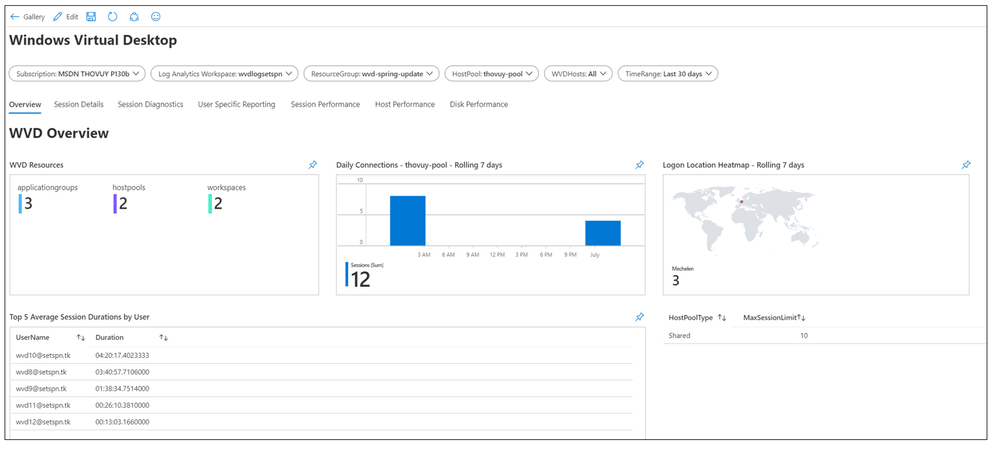Change the TimeRange Last 30 days dropdown

point(668,74)
